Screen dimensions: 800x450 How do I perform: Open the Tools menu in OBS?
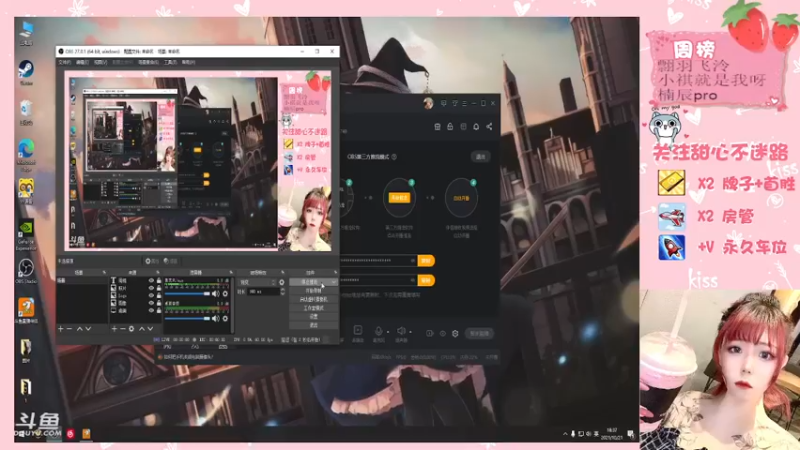(x=170, y=62)
